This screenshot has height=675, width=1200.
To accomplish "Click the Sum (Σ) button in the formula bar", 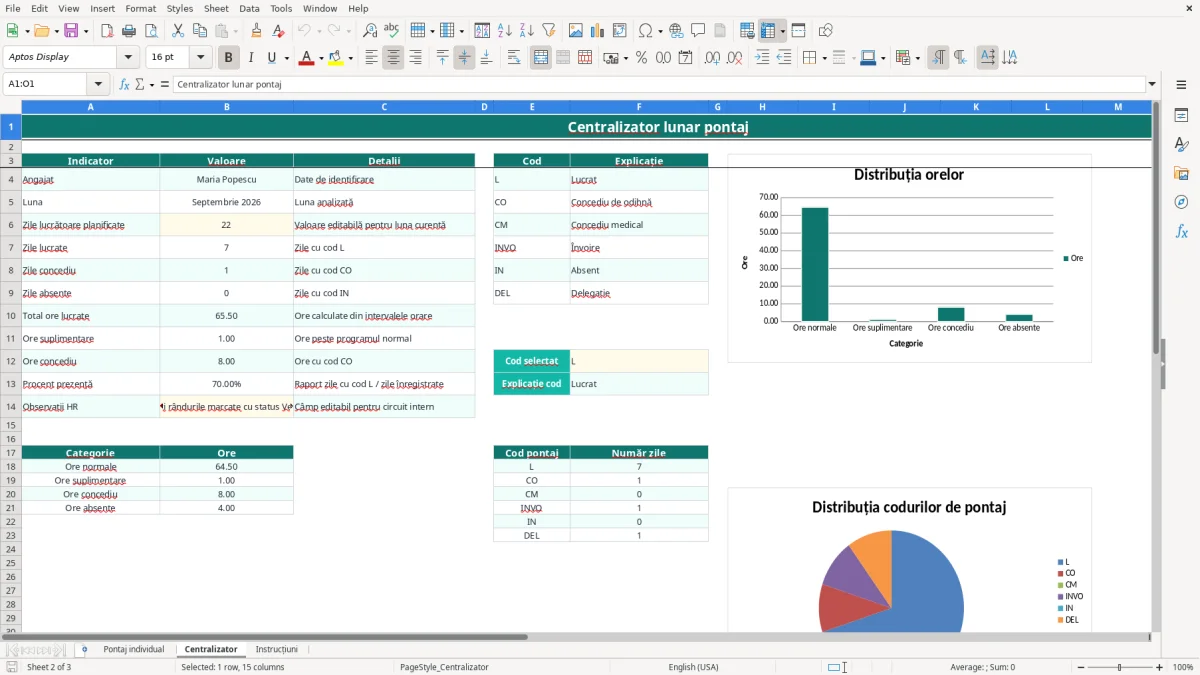I will coord(140,84).
